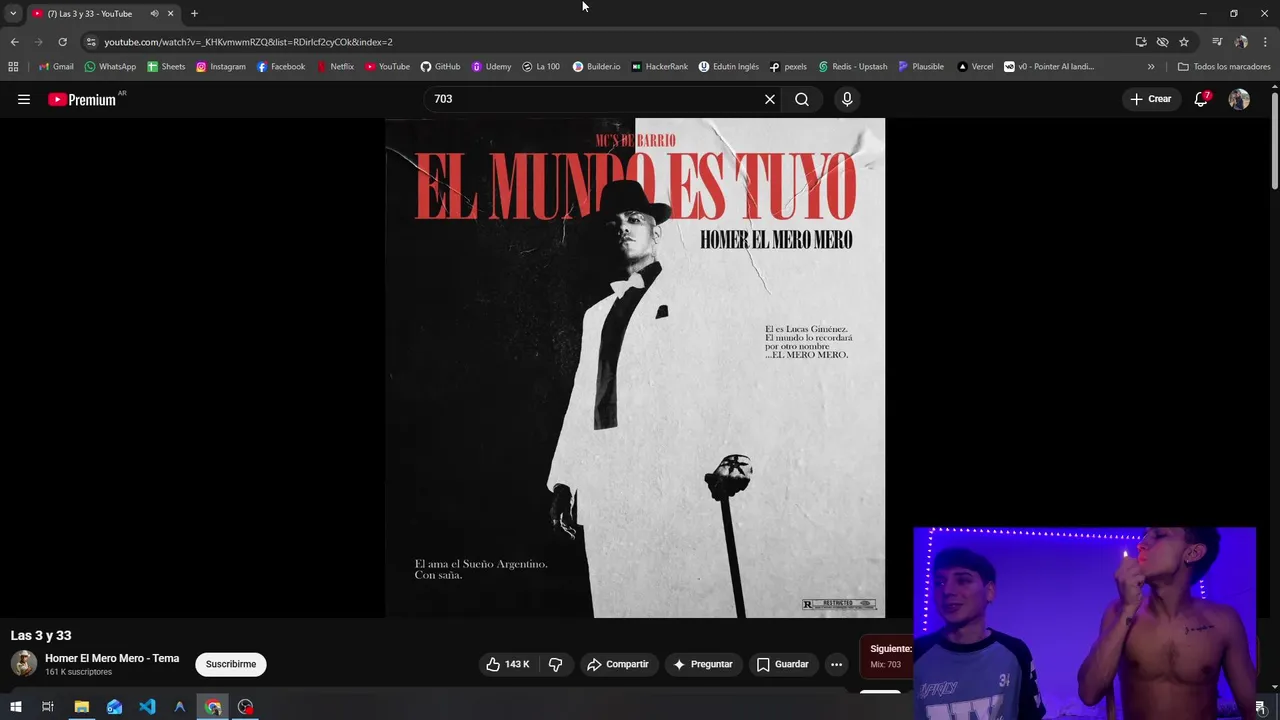Focus the search field containing 703

pos(595,99)
